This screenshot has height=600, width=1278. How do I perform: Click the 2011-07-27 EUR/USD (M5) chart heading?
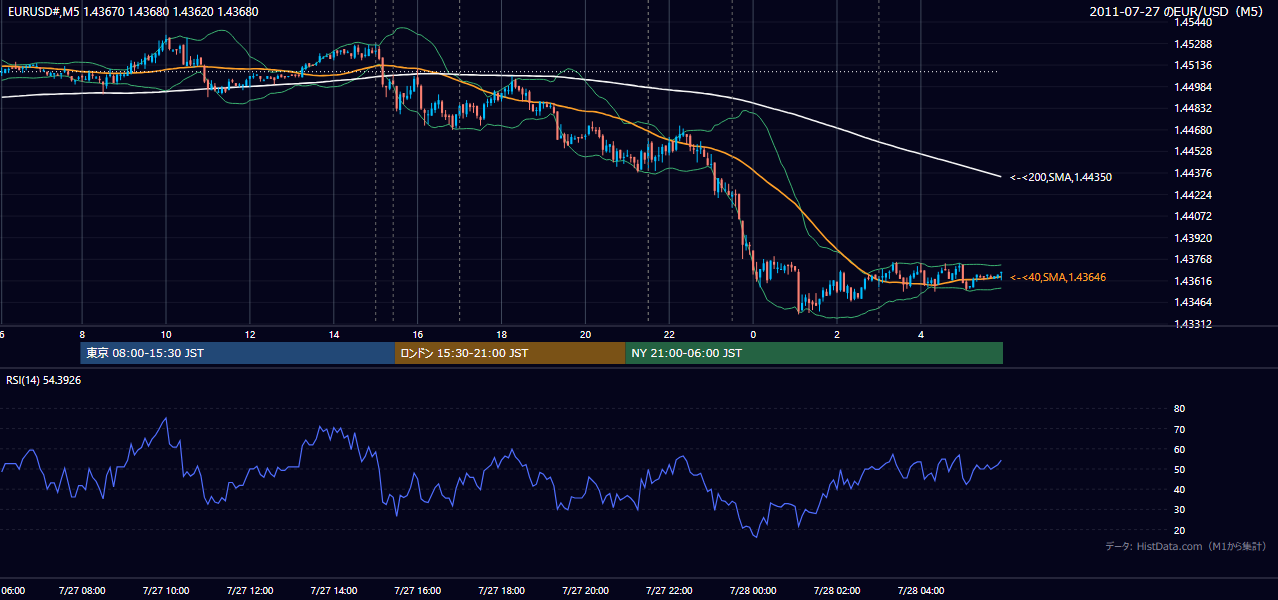[1177, 11]
